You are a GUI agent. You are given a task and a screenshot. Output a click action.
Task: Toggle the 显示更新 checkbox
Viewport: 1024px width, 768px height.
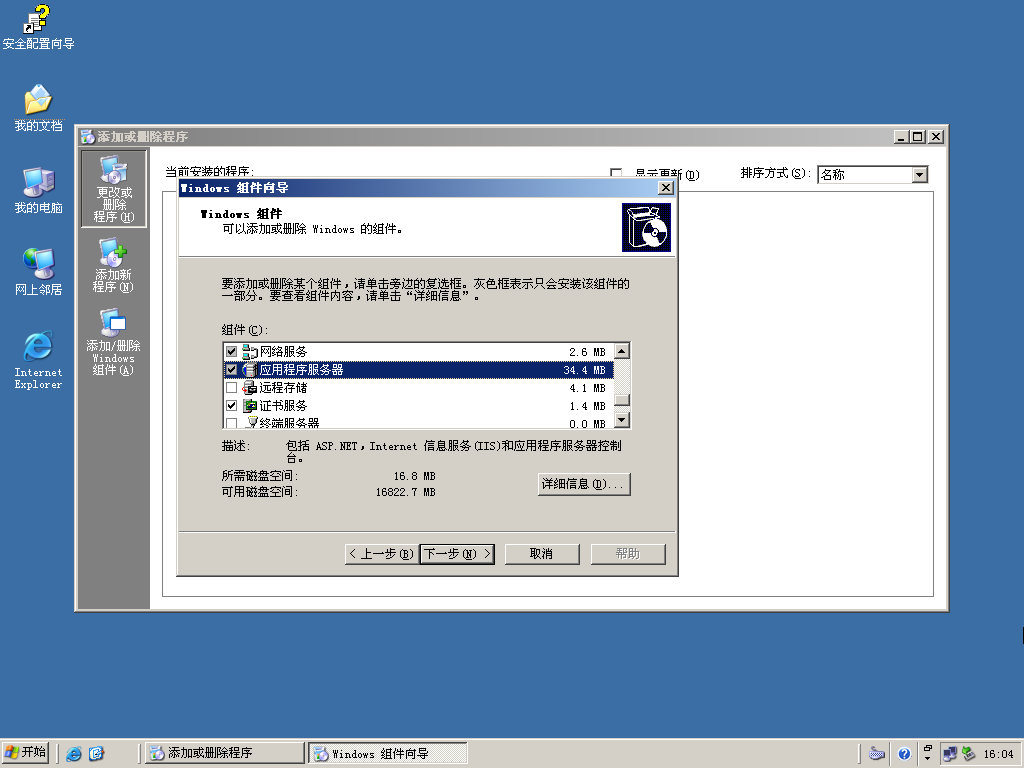616,172
